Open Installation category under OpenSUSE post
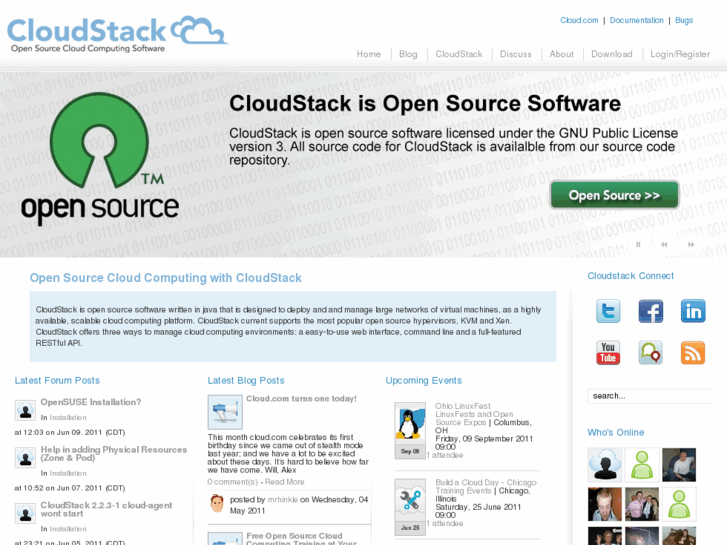Viewport: 727px width, 545px height. pos(68,417)
